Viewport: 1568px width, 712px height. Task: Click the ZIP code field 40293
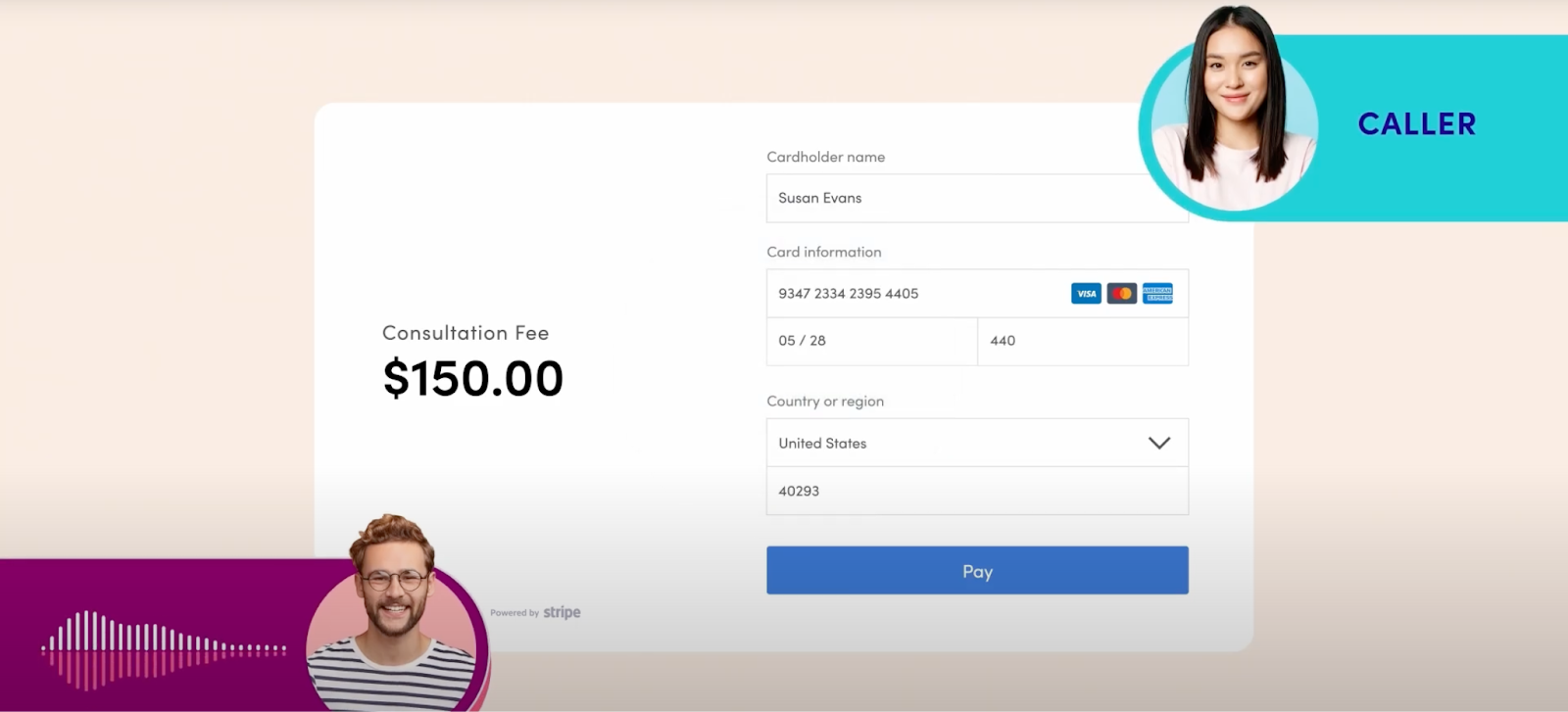[977, 491]
